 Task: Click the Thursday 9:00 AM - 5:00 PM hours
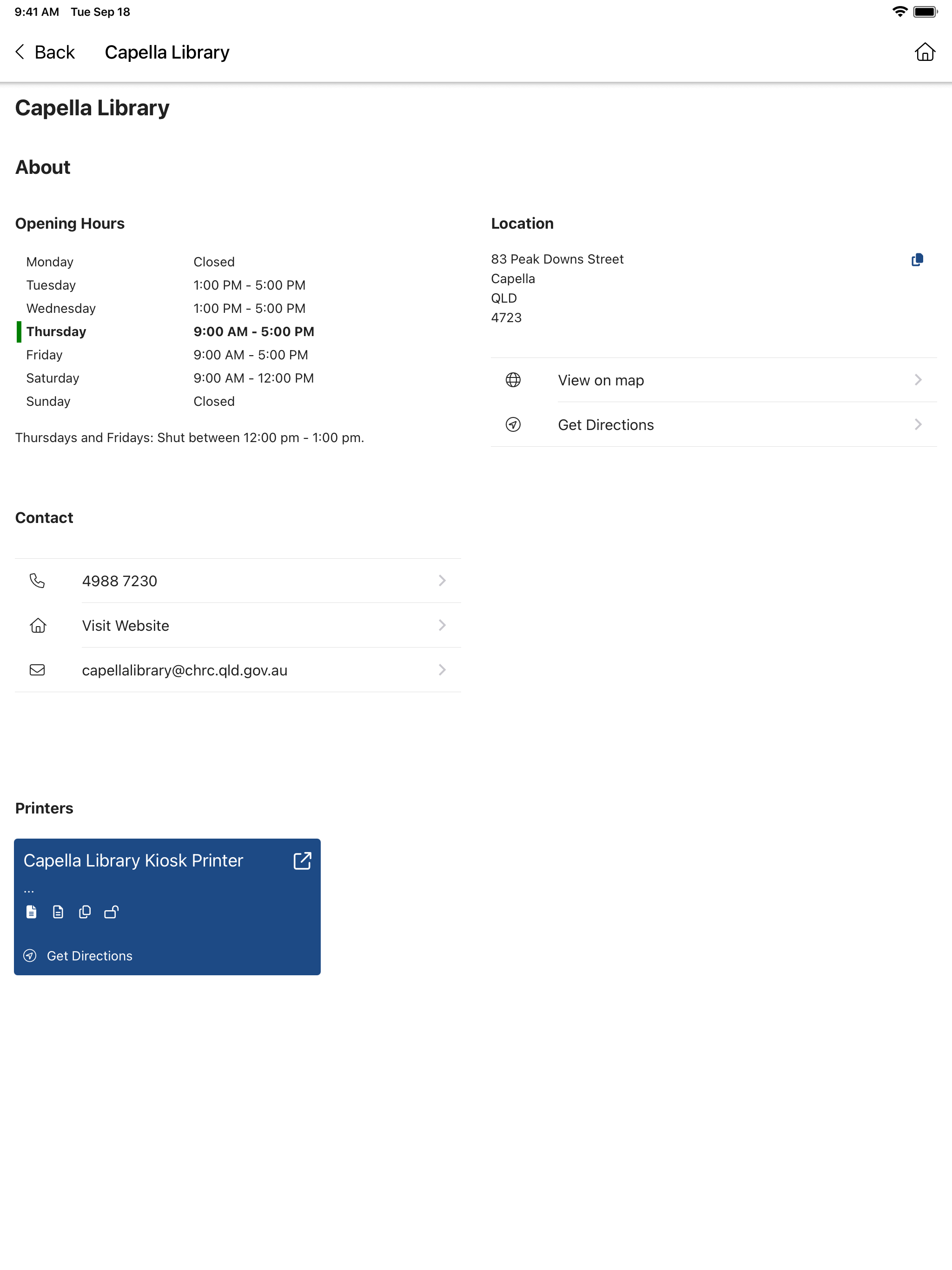[x=254, y=331]
